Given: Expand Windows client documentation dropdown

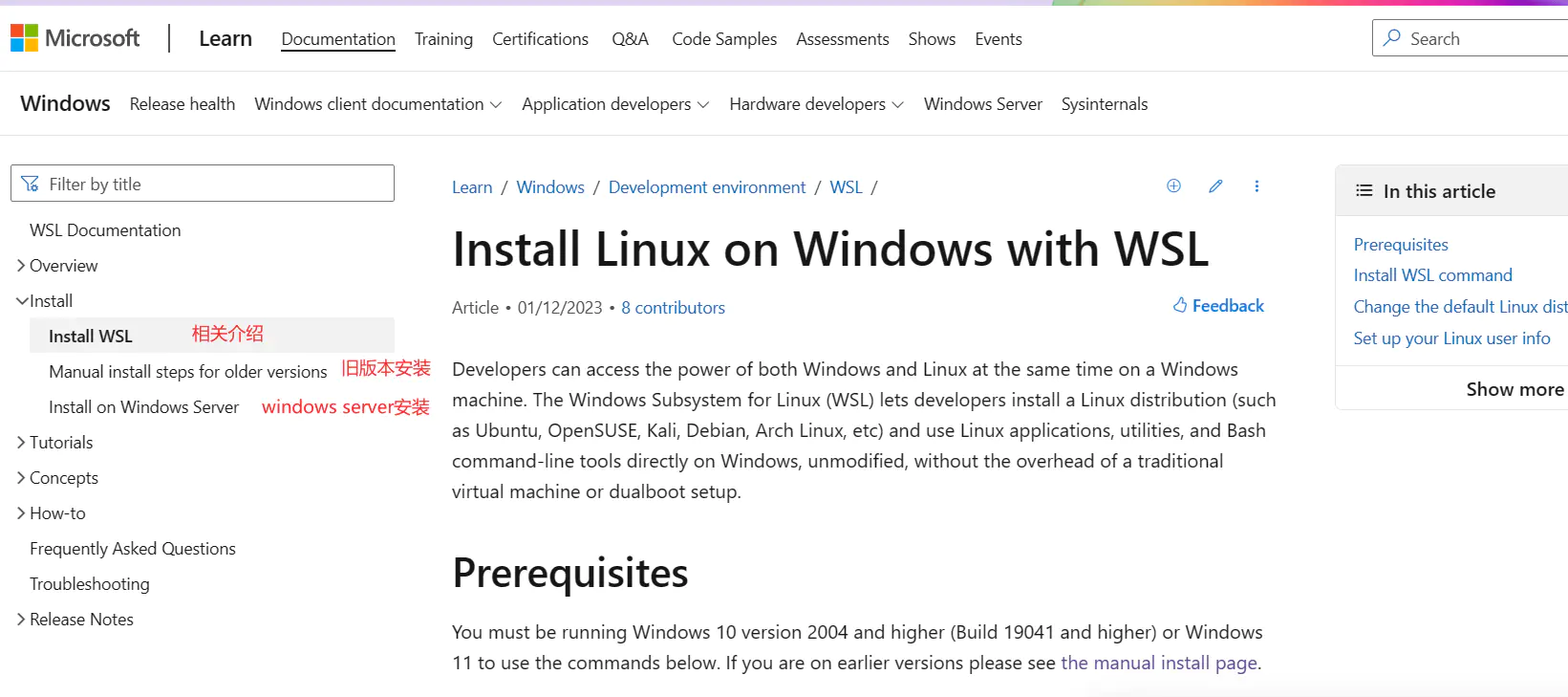Looking at the screenshot, I should point(377,104).
